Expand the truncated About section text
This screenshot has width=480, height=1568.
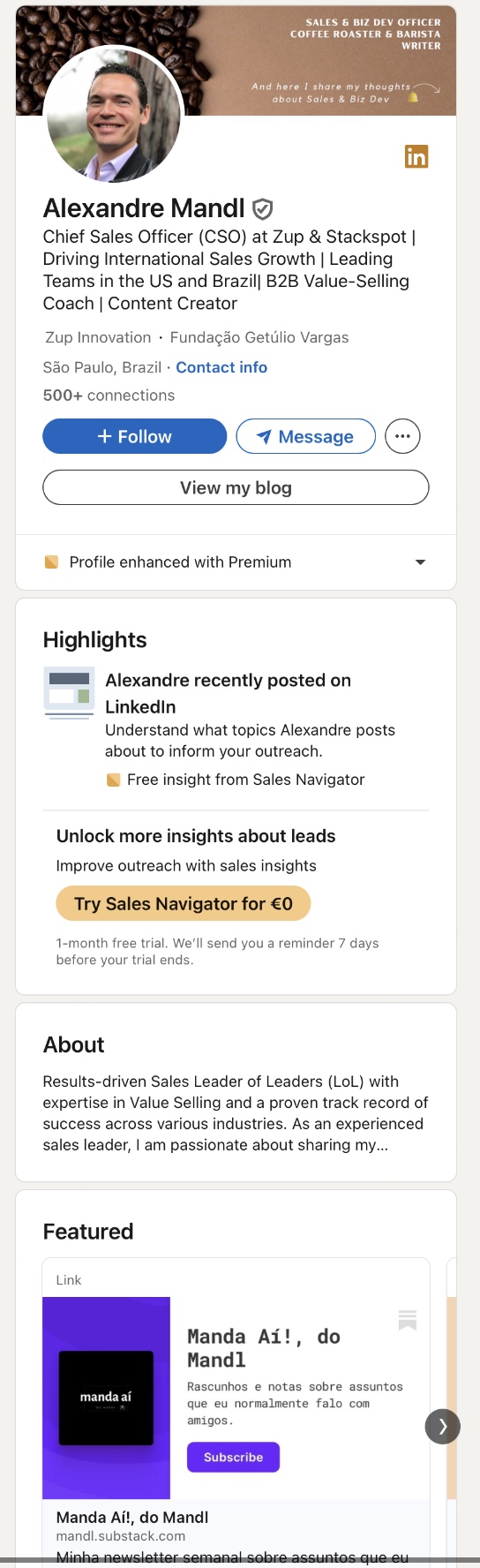(x=236, y=1113)
